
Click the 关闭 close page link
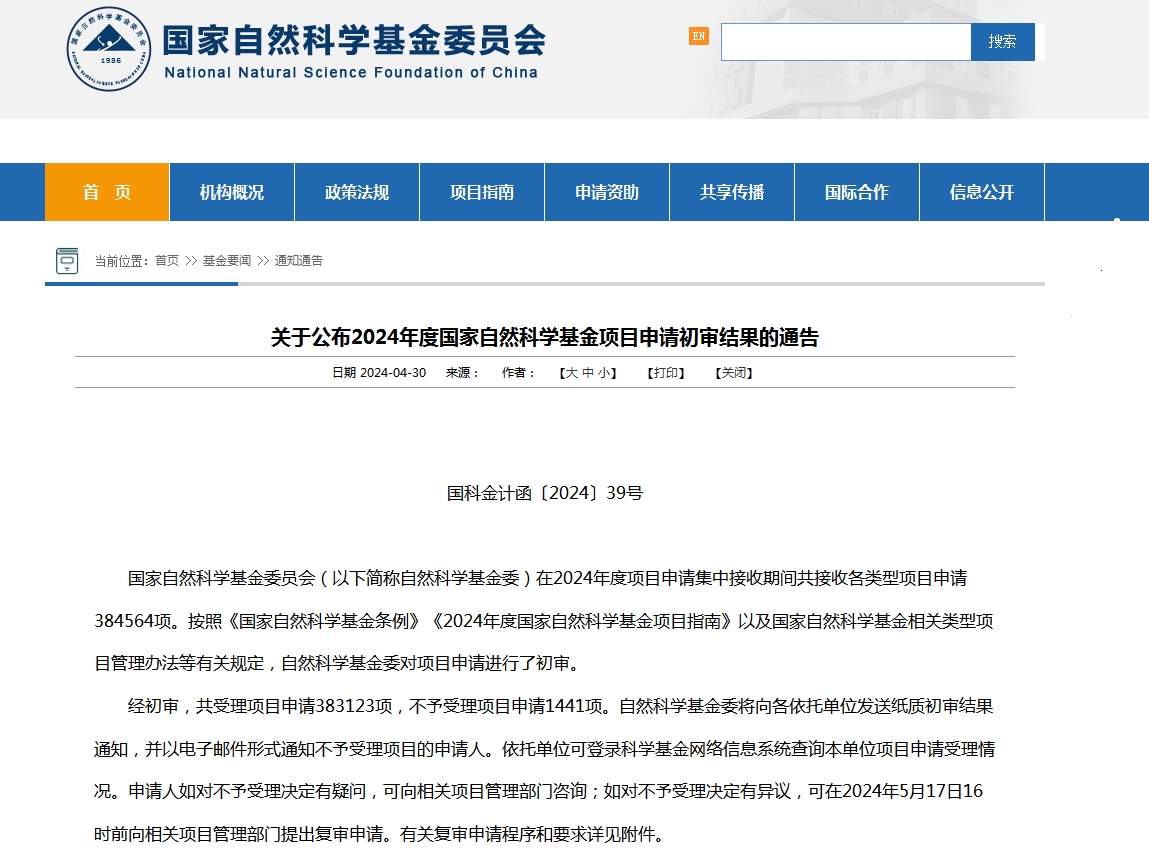pos(734,372)
